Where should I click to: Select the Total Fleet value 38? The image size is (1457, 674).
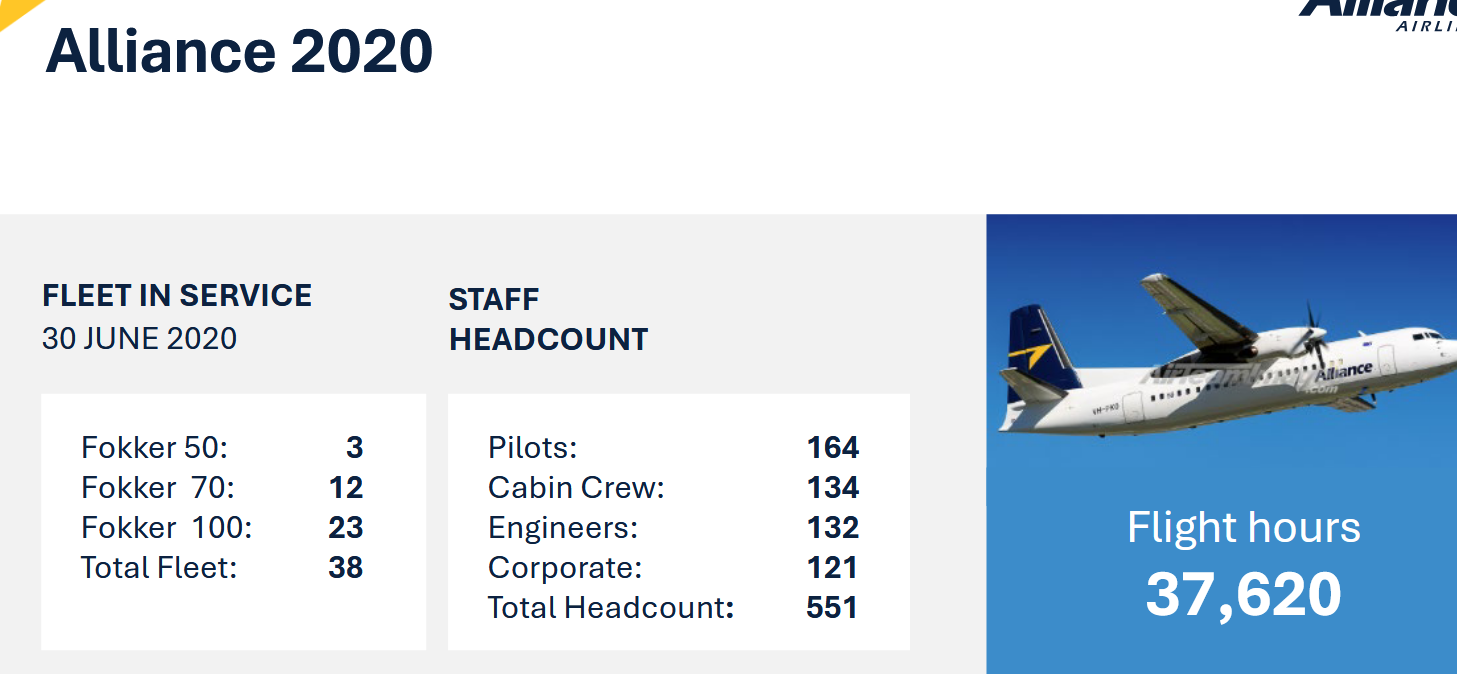pyautogui.click(x=346, y=568)
